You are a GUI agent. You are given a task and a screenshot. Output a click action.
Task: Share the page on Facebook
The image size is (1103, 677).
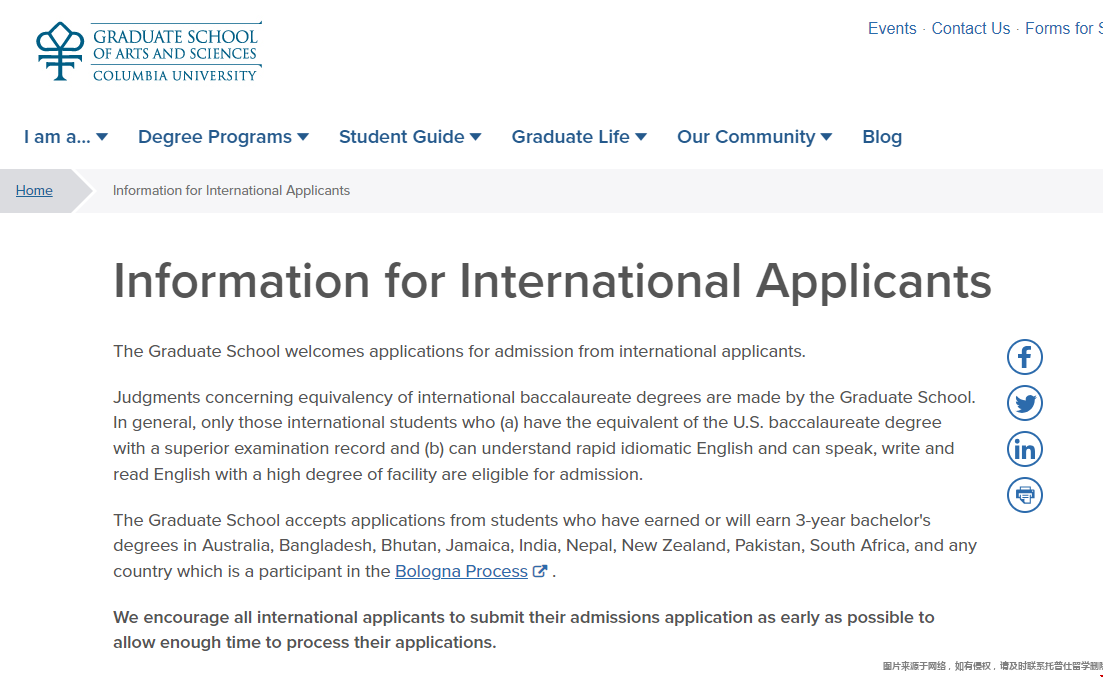click(1024, 358)
